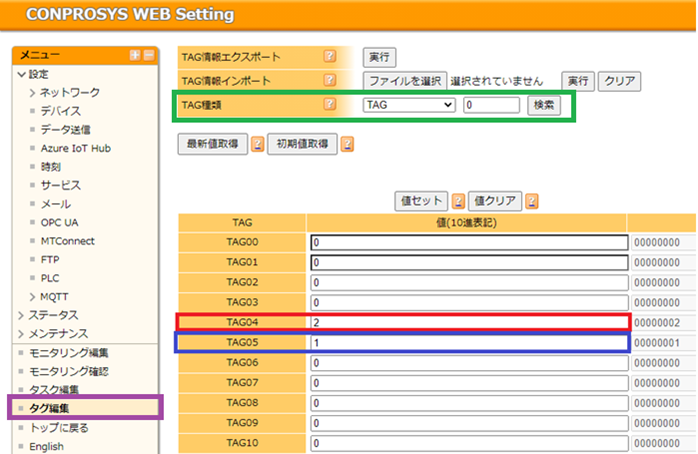Open メール settings
This screenshot has width=698, height=454.
pos(56,204)
